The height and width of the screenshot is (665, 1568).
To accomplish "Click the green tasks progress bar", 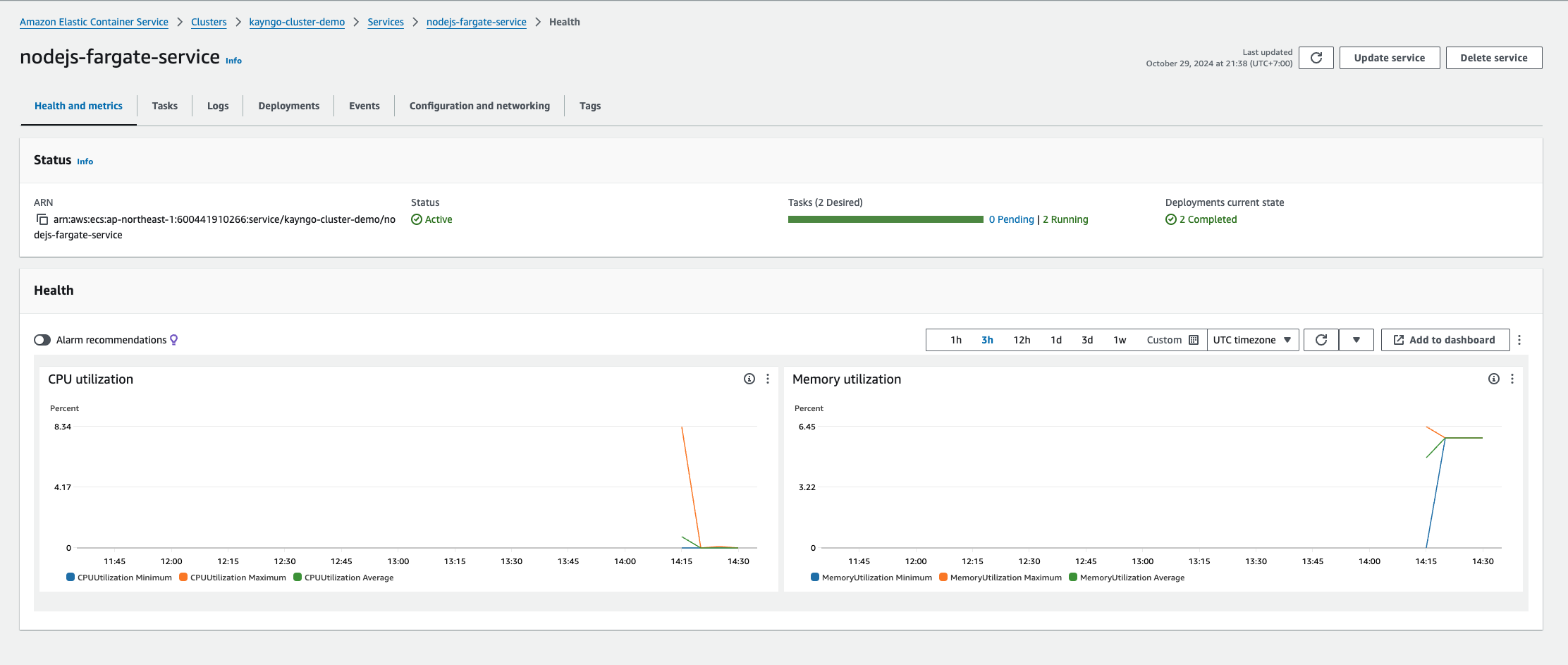I will click(x=886, y=219).
